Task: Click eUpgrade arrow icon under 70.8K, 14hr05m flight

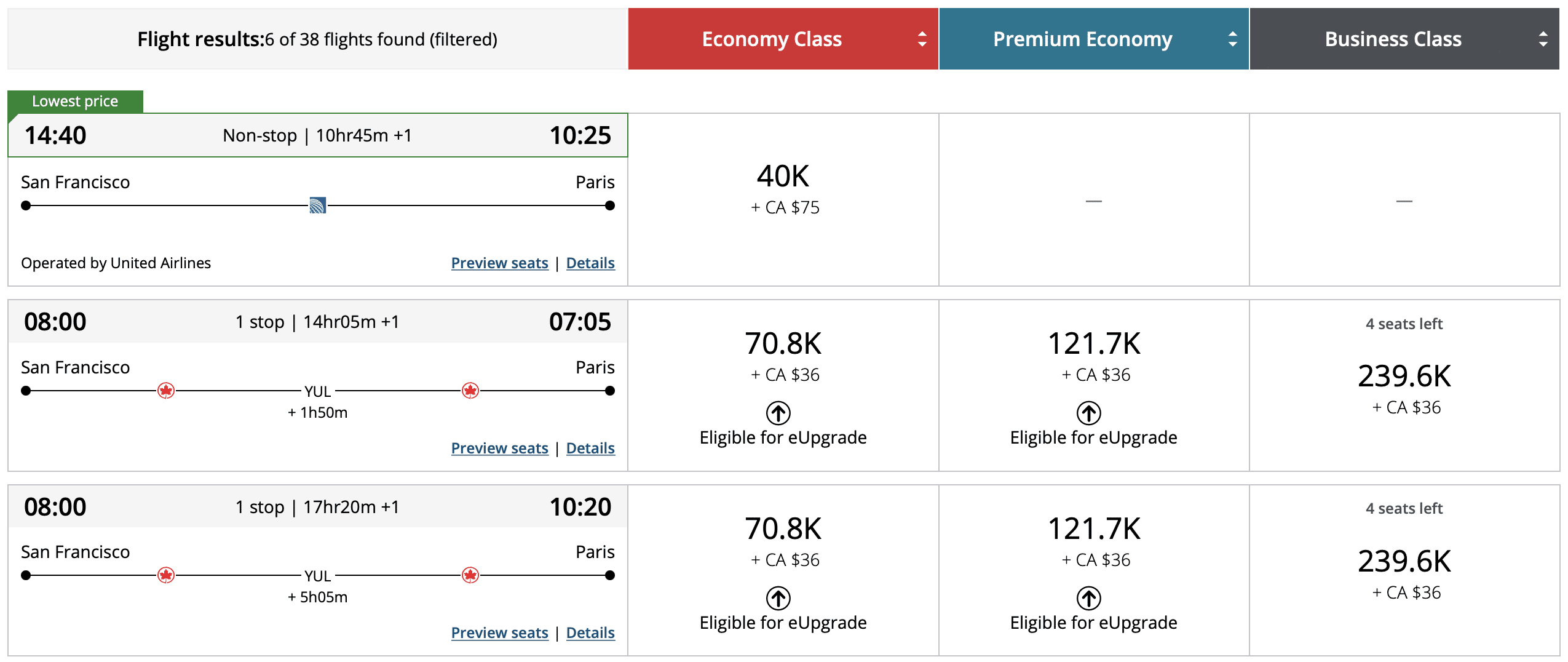Action: (778, 413)
